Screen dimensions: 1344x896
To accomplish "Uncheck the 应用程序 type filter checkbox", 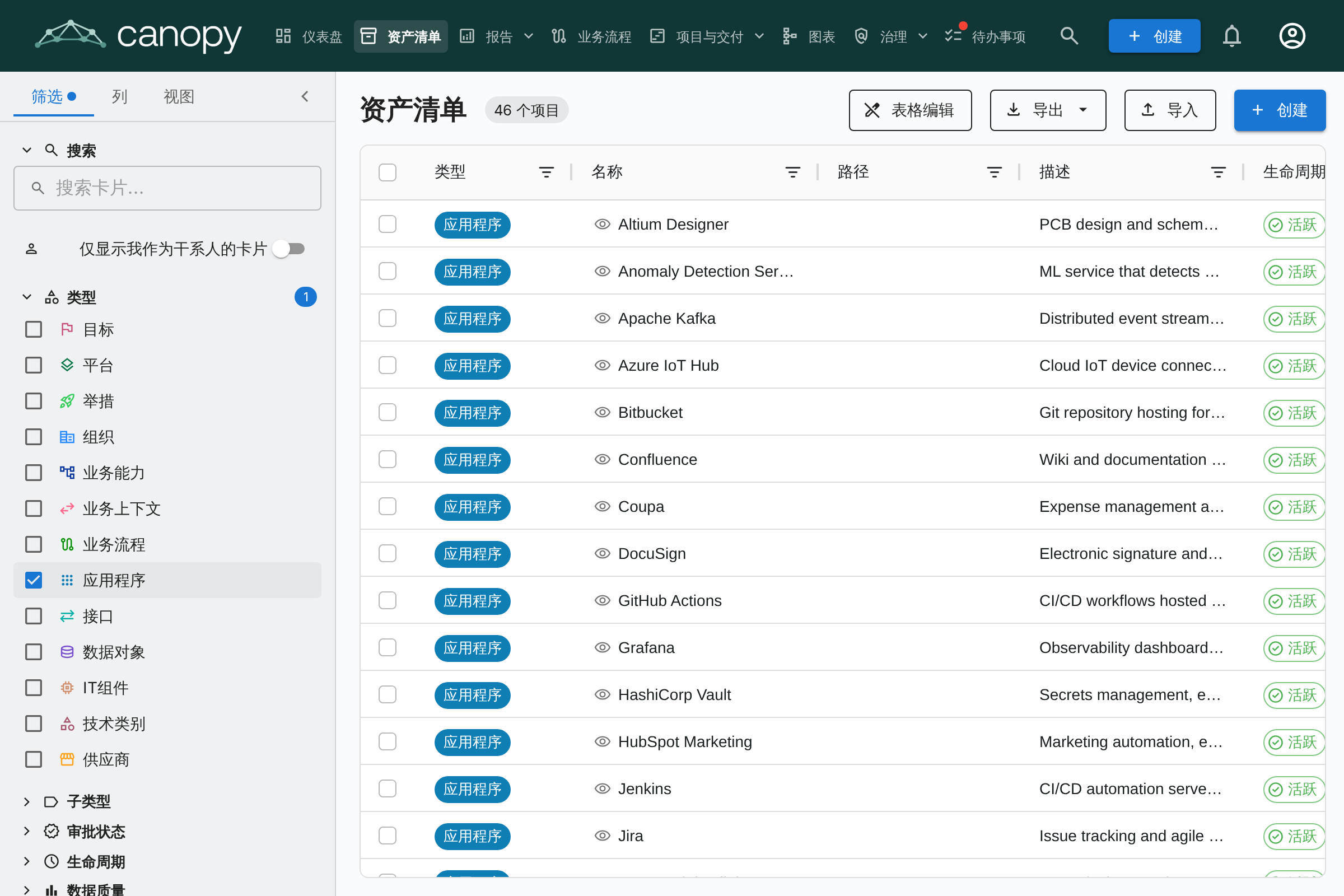I will click(x=34, y=581).
